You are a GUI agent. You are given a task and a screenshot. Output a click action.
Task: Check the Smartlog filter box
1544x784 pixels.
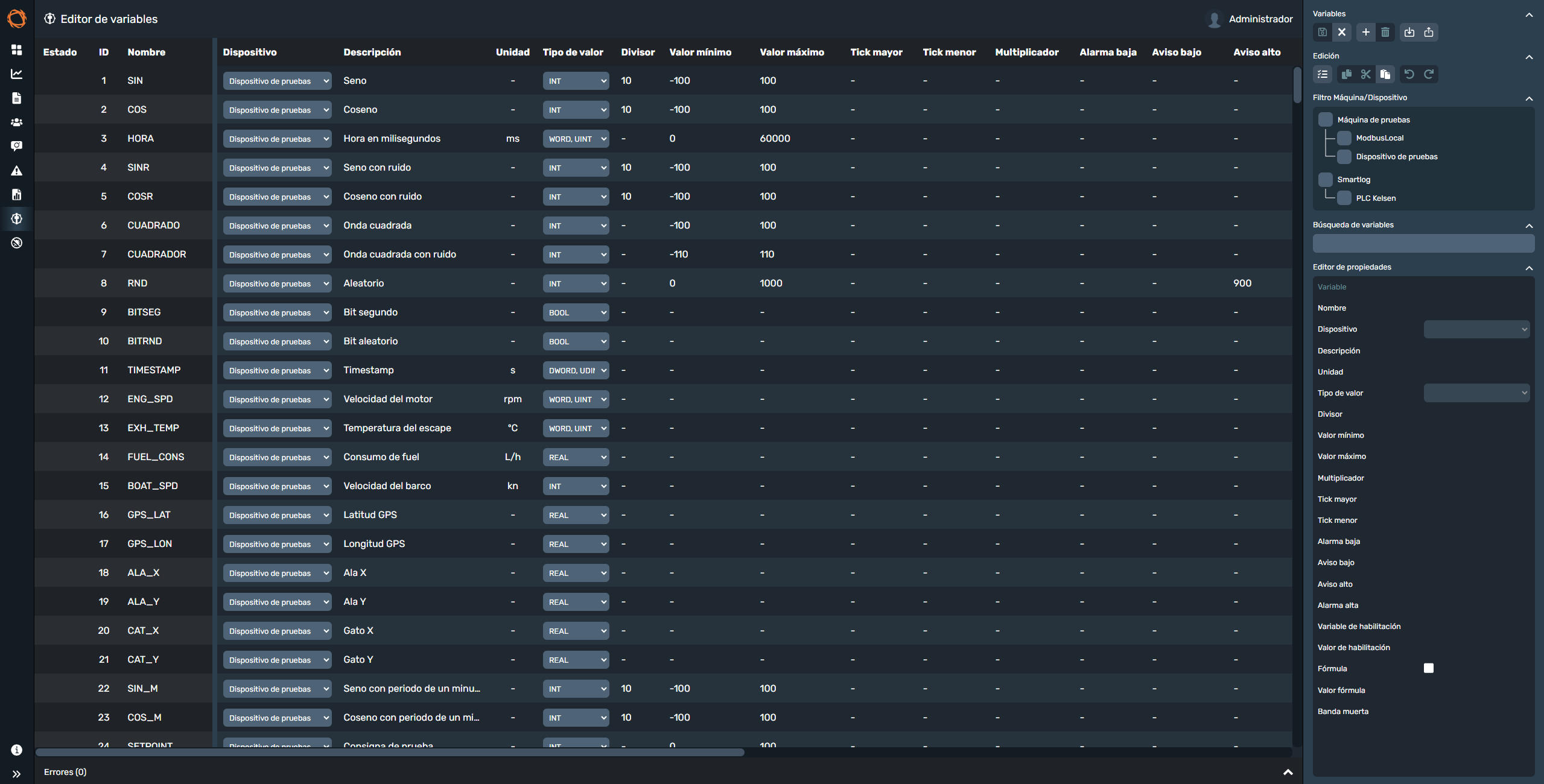(x=1325, y=180)
